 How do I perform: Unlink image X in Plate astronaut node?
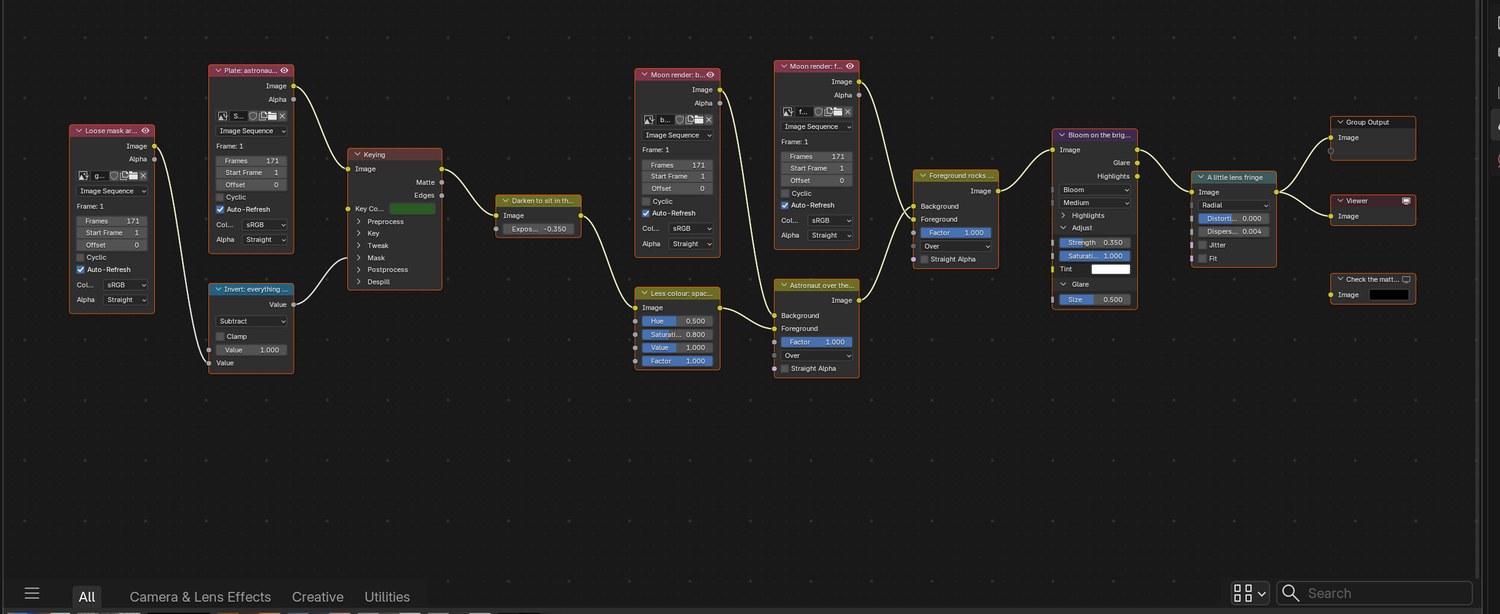pyautogui.click(x=282, y=116)
